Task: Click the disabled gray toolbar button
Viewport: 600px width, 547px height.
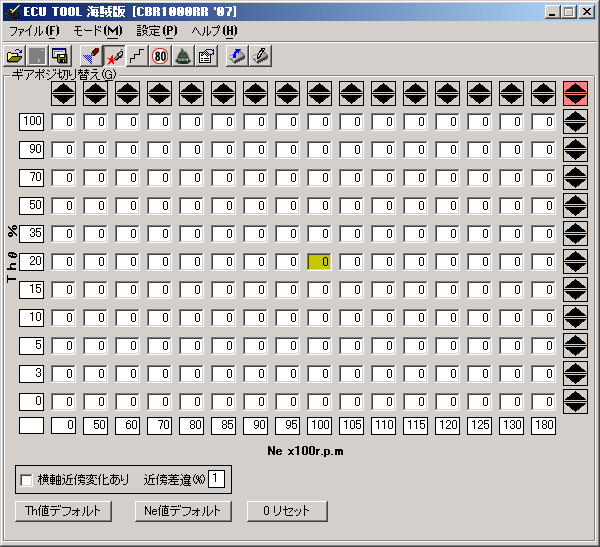Action: click(37, 56)
